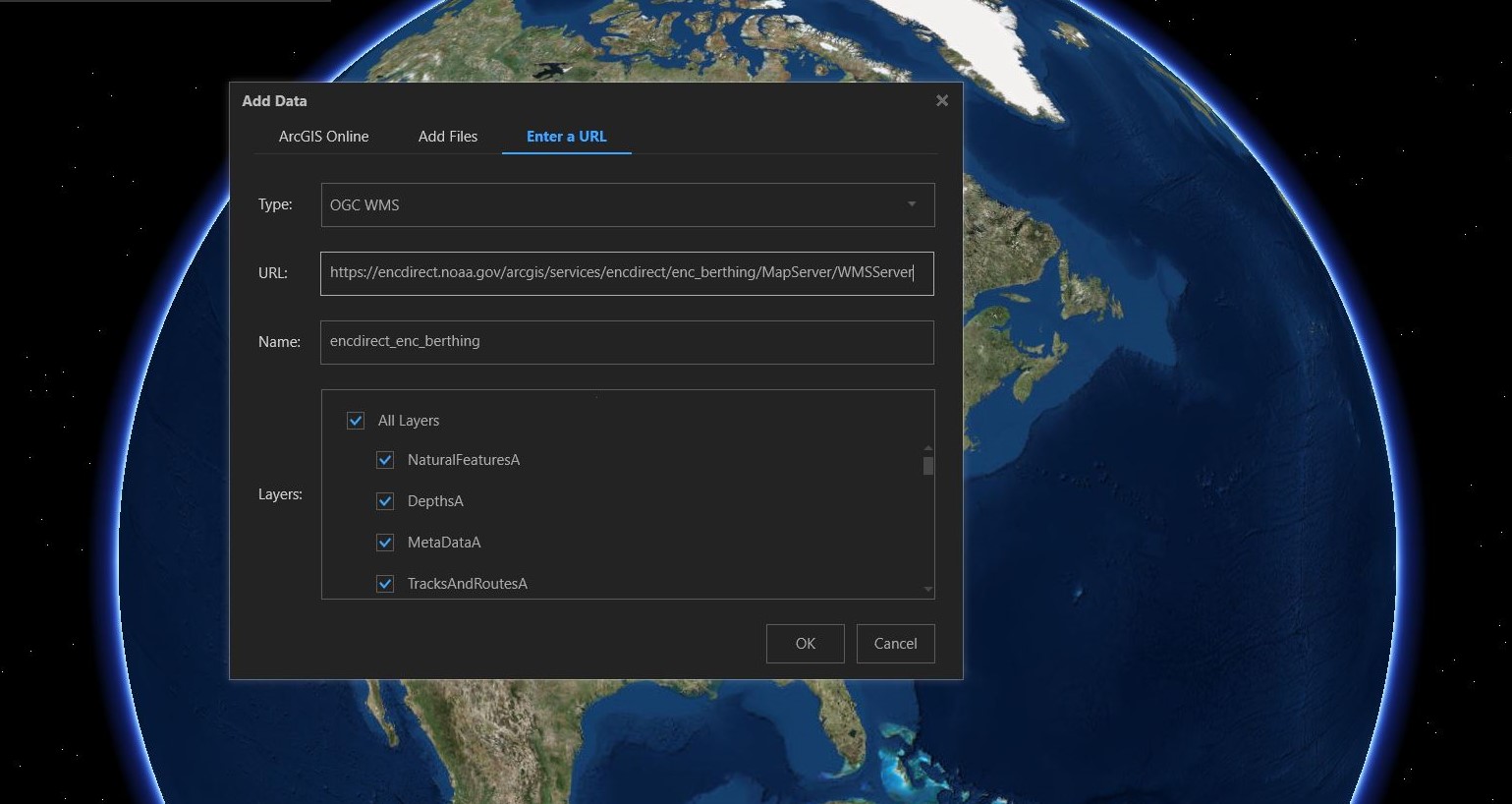Viewport: 1512px width, 804px height.
Task: Uncheck the All Layers checkbox
Action: pyautogui.click(x=356, y=421)
